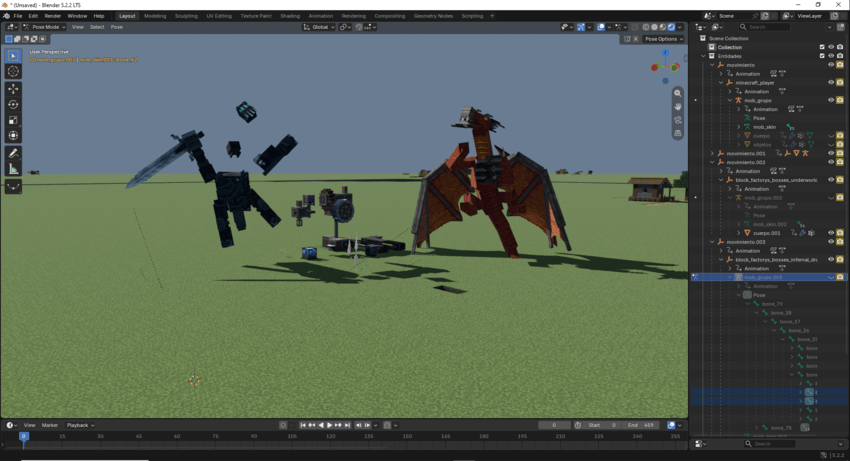Hide movimiento in viewport via eye
Image resolution: width=850 pixels, height=461 pixels.
(831, 65)
